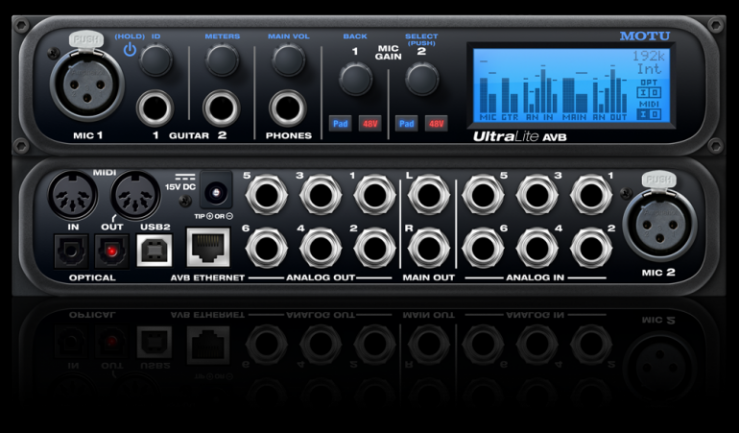Click the MIC 2 XLR input on rear panel
The width and height of the screenshot is (739, 433).
pyautogui.click(x=659, y=225)
